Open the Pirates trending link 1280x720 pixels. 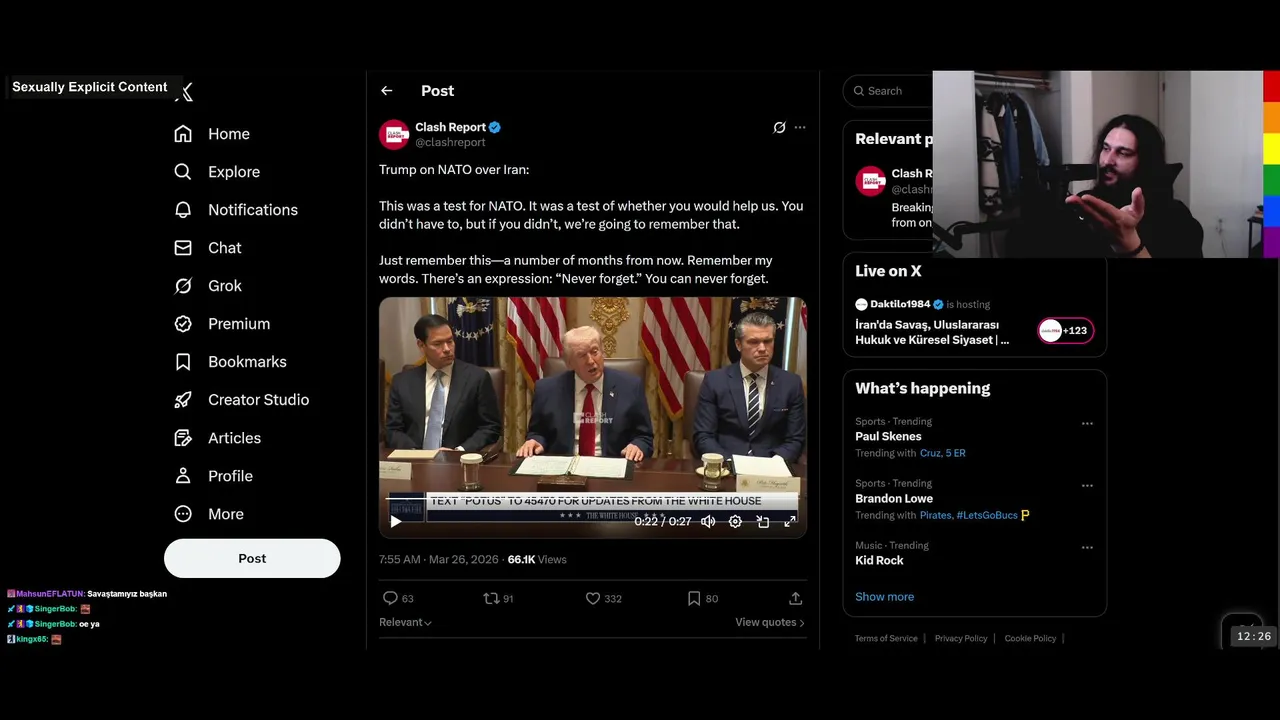coord(935,515)
